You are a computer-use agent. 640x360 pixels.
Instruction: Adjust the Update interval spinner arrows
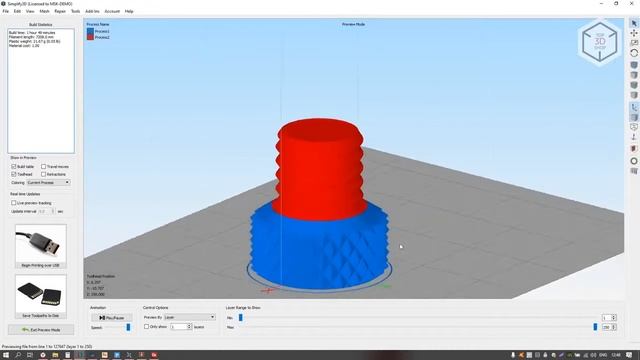tap(52, 211)
